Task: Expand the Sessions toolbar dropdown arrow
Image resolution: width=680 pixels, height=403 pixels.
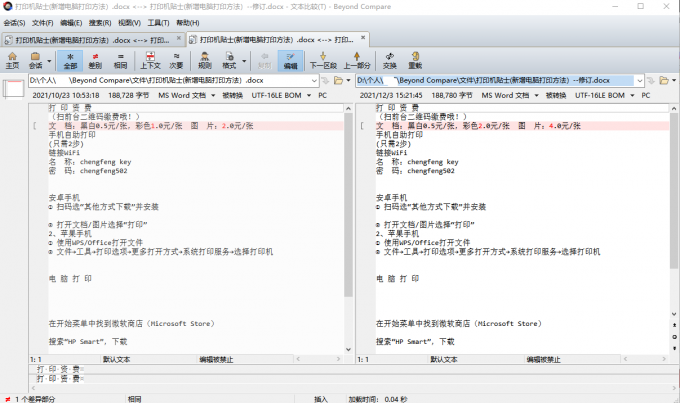Action: coord(49,60)
